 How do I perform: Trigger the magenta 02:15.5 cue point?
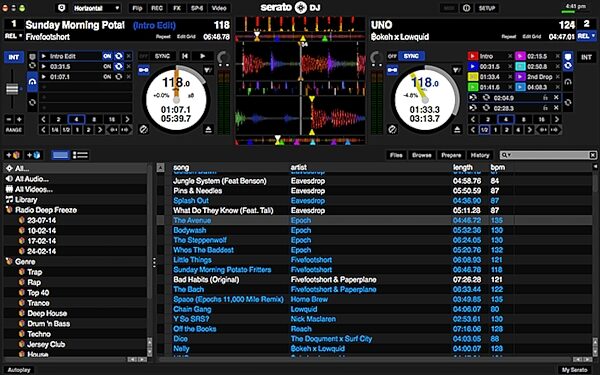520,56
